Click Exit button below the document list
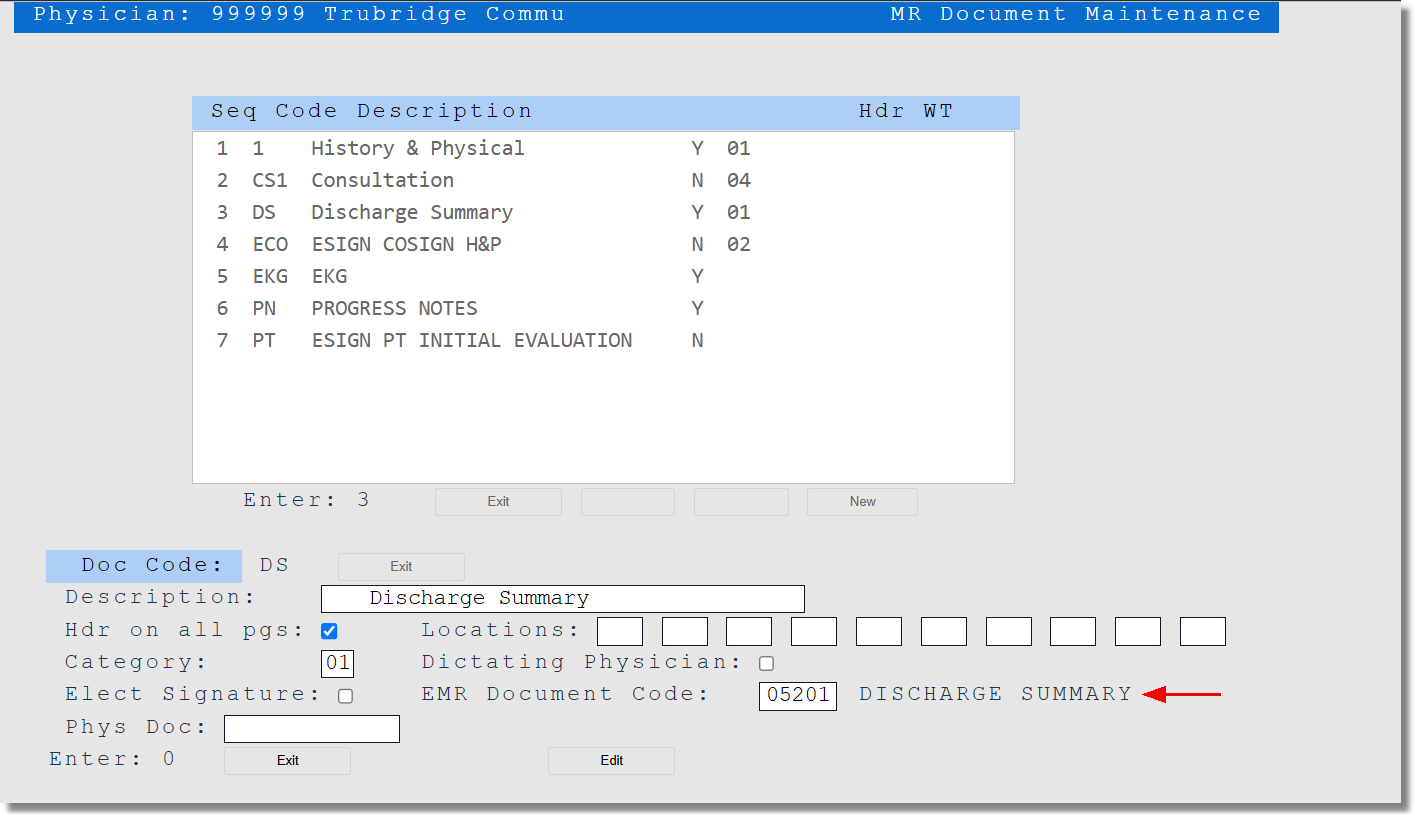Image resolution: width=1415 pixels, height=817 pixels. pyautogui.click(x=498, y=502)
